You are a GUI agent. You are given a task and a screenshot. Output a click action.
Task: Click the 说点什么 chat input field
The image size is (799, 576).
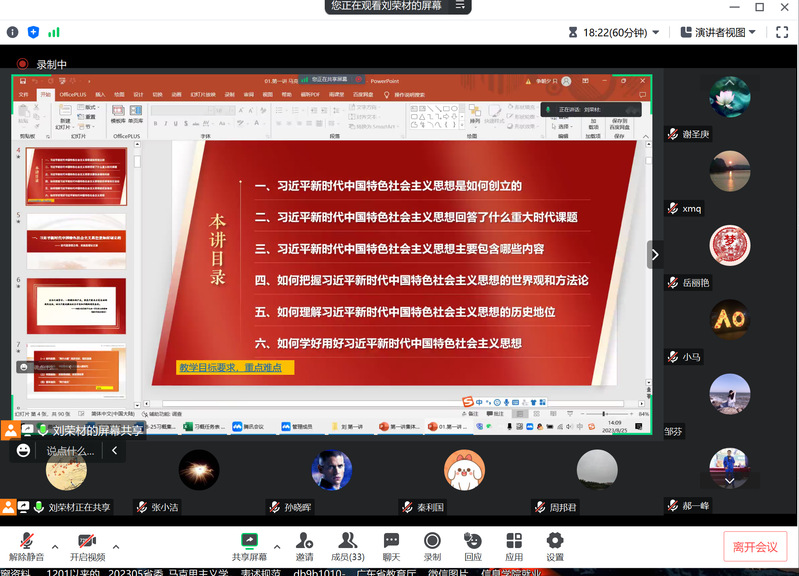click(x=70, y=451)
